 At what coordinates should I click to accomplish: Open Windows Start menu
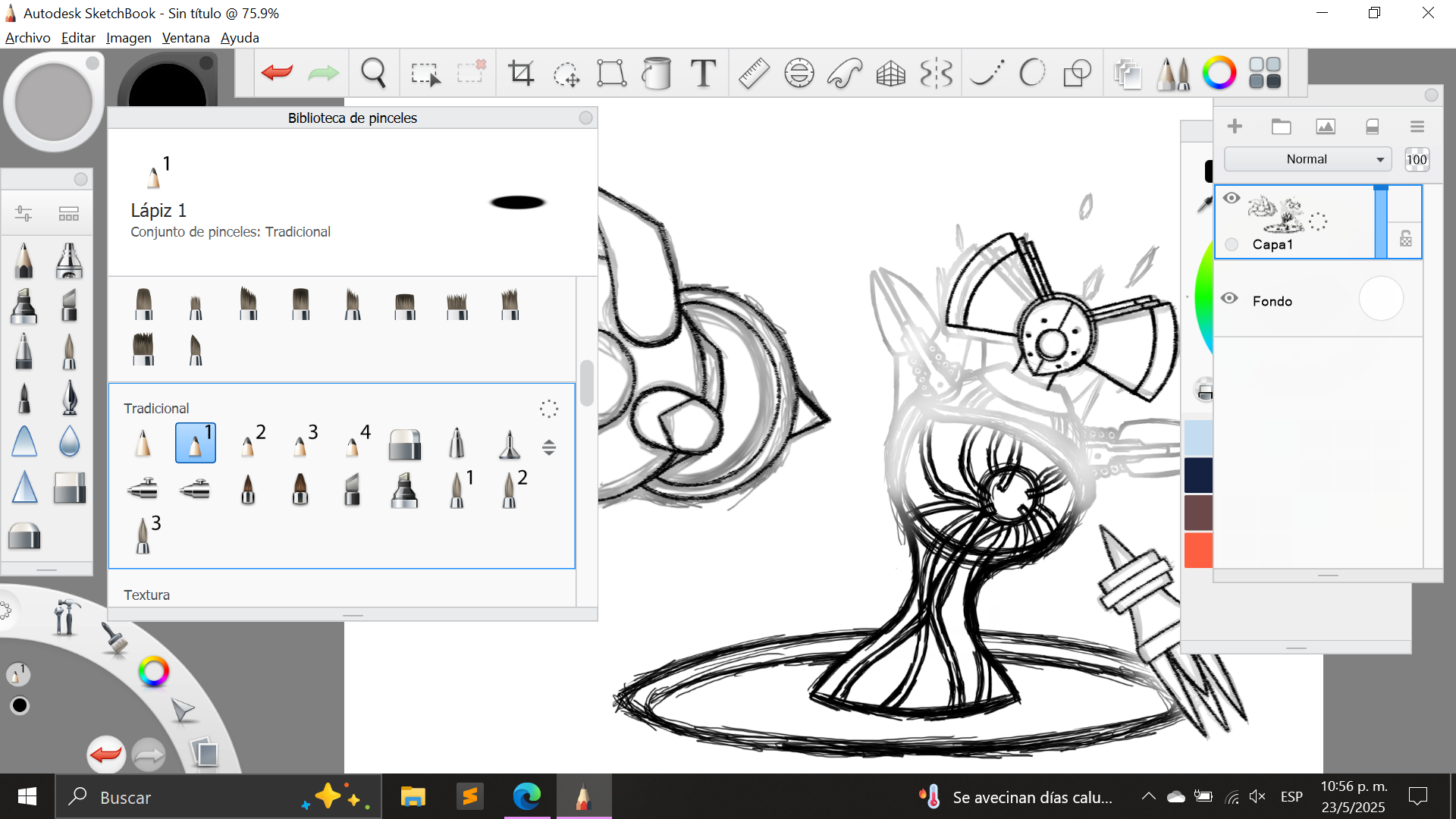(x=27, y=796)
